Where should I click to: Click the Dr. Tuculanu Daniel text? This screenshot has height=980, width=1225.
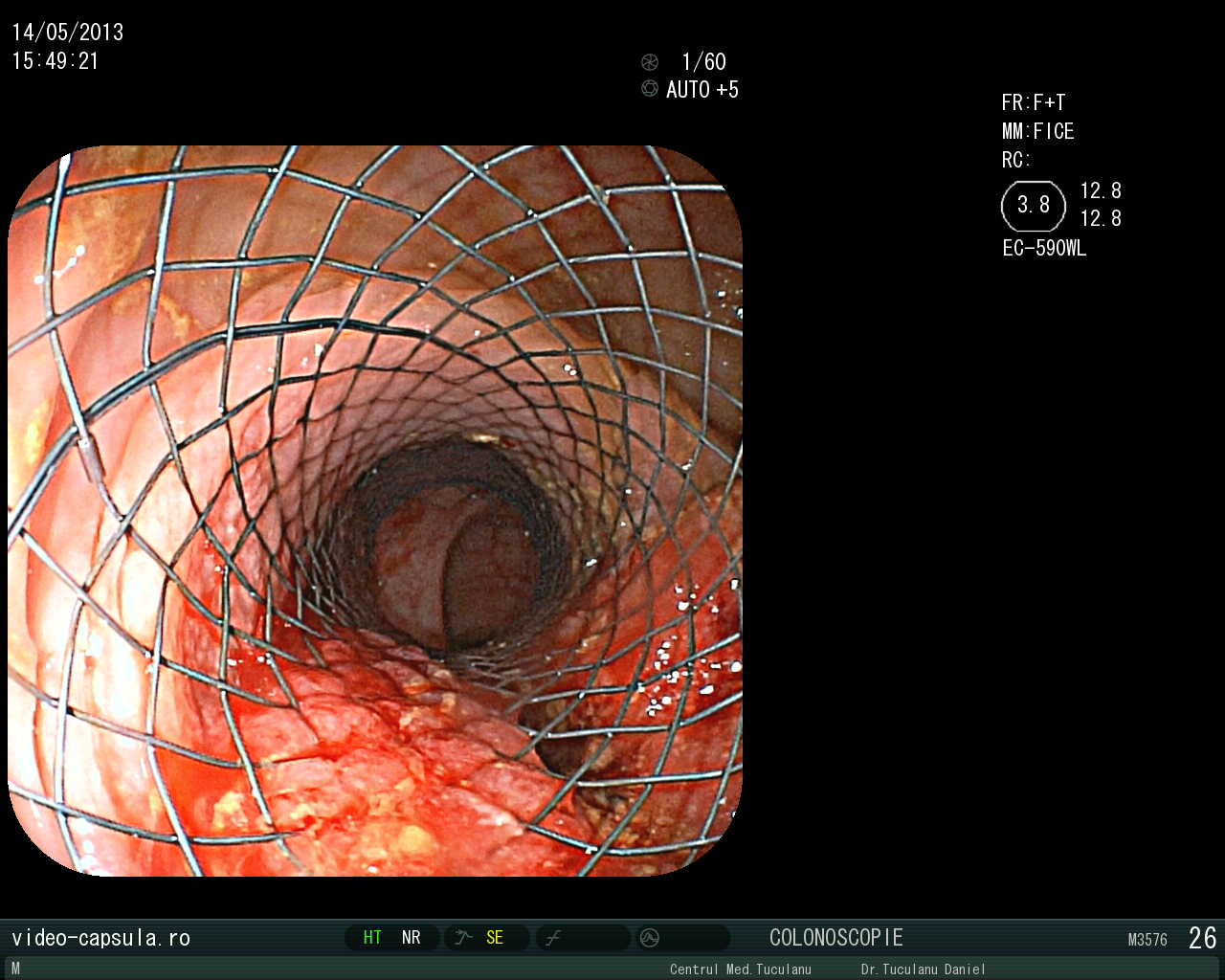pyautogui.click(x=924, y=969)
